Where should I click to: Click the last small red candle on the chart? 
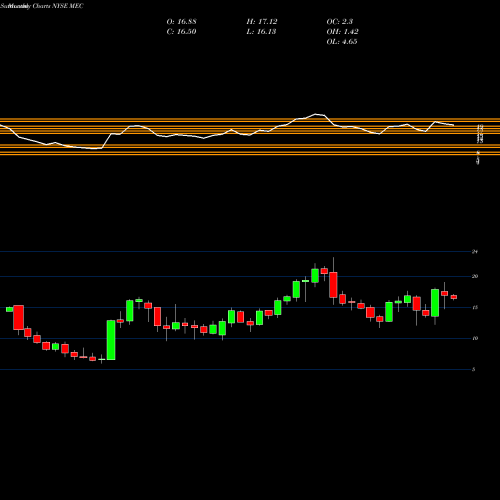454,297
